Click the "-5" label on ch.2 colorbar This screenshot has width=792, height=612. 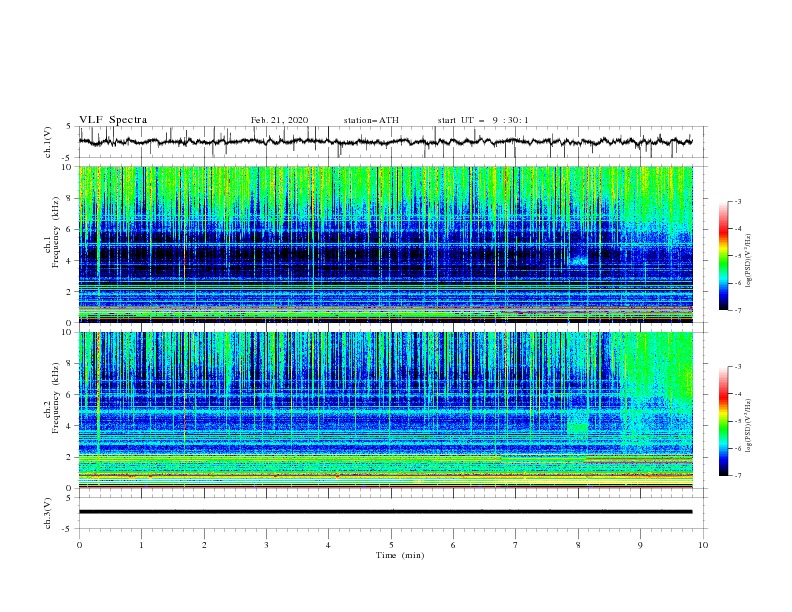point(738,421)
